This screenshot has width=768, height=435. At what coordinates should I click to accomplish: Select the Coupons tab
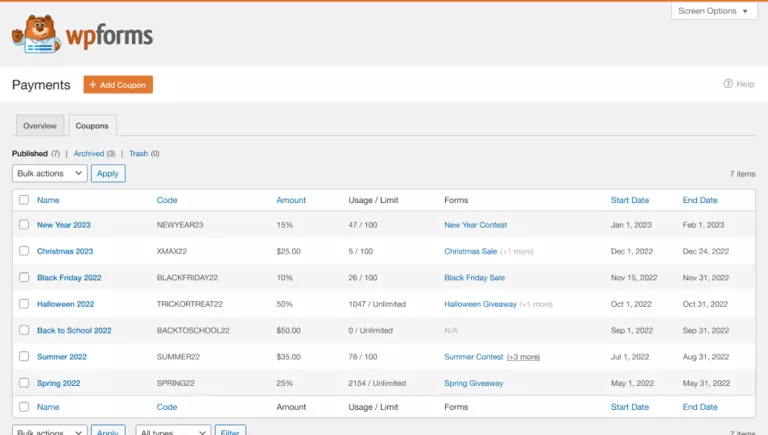[x=92, y=126]
